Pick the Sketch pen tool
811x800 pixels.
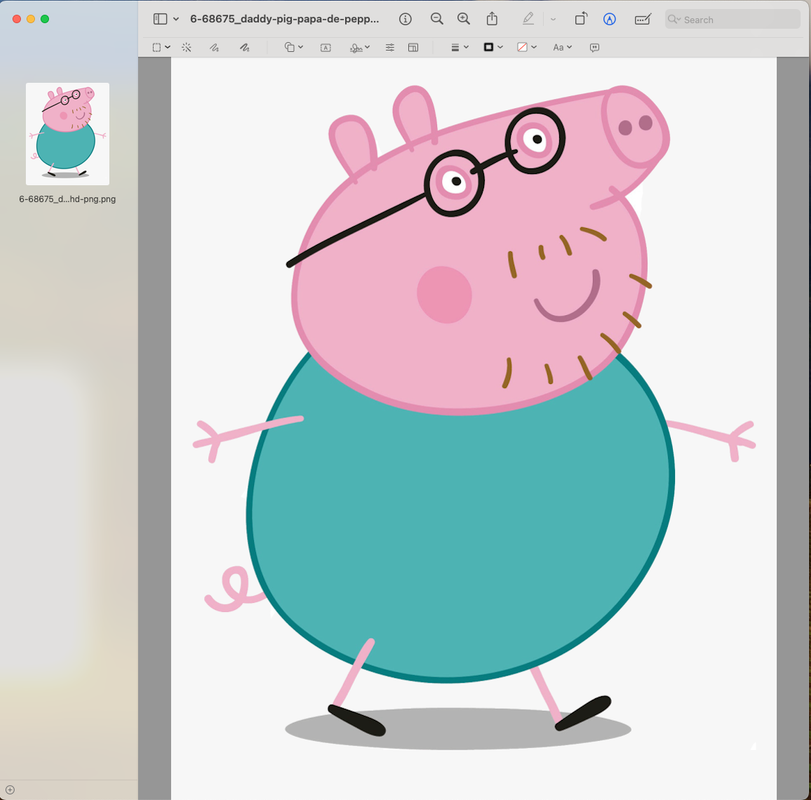pyautogui.click(x=214, y=48)
